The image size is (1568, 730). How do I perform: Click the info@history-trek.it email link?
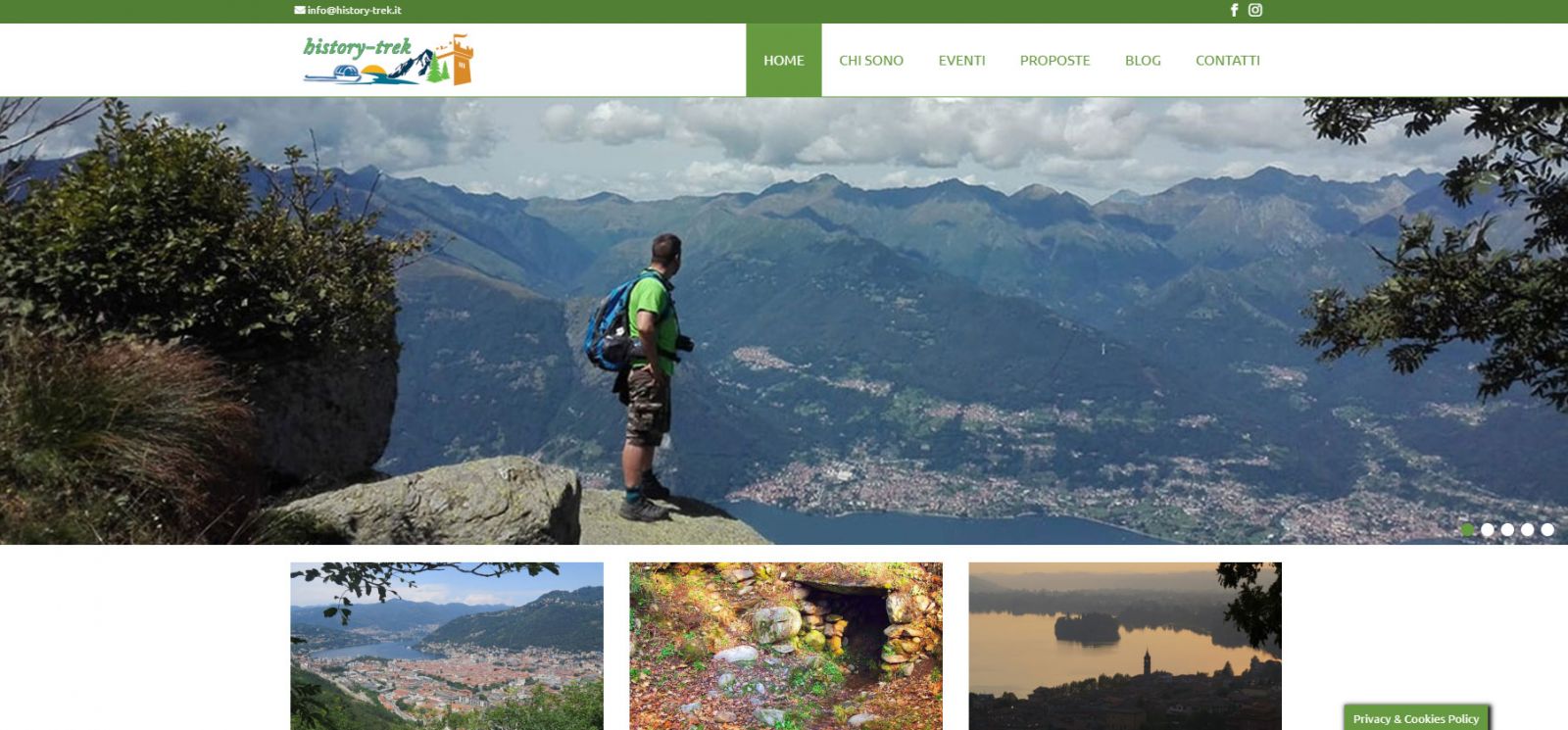click(x=354, y=10)
